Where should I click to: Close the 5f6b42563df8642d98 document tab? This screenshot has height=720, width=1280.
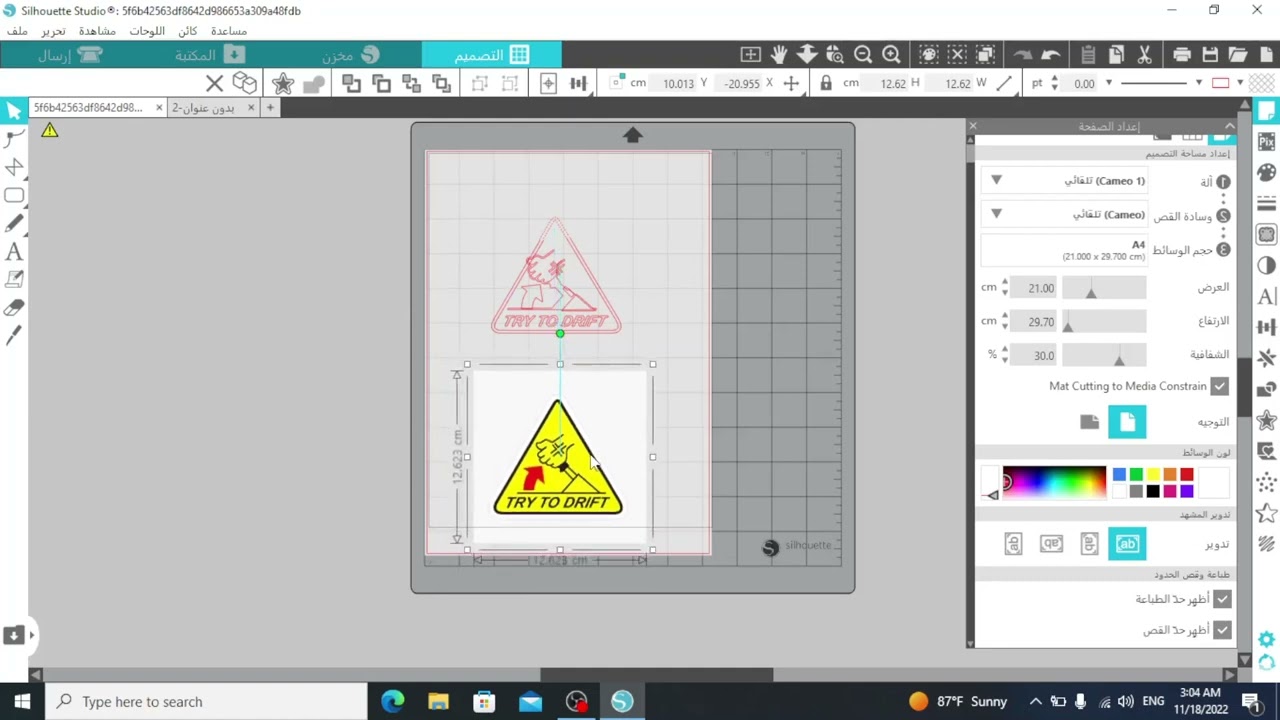coord(158,107)
